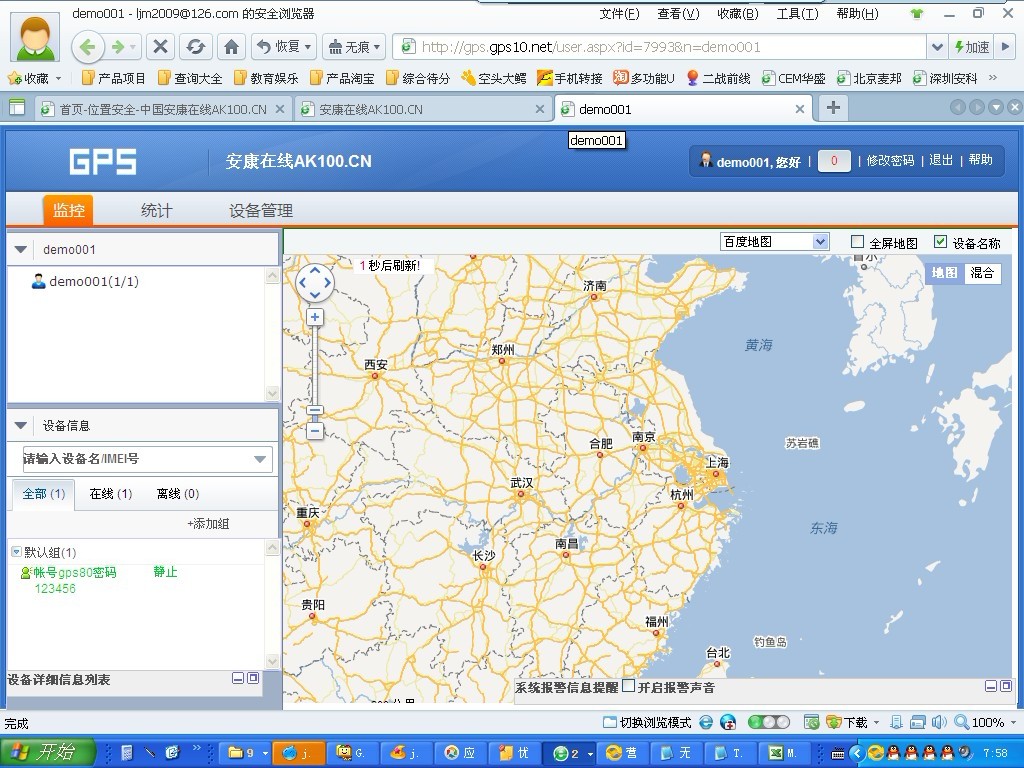This screenshot has width=1024, height=768.
Task: Open the 收藏(B) menu
Action: pyautogui.click(x=738, y=14)
